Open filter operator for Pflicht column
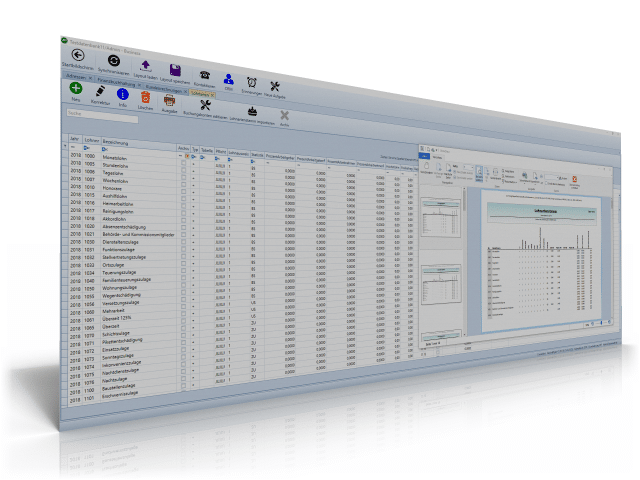640x480 pixels. click(218, 158)
